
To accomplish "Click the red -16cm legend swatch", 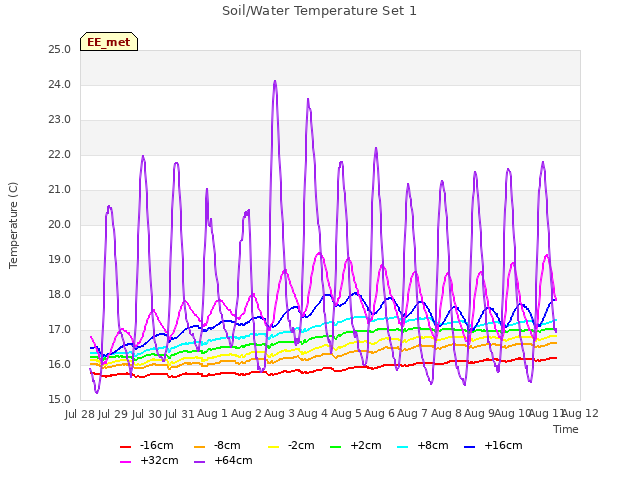I will pos(125,447).
